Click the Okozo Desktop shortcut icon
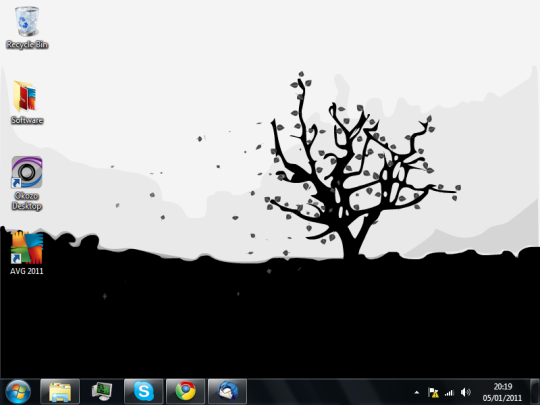This screenshot has height=405, width=540. tap(27, 172)
